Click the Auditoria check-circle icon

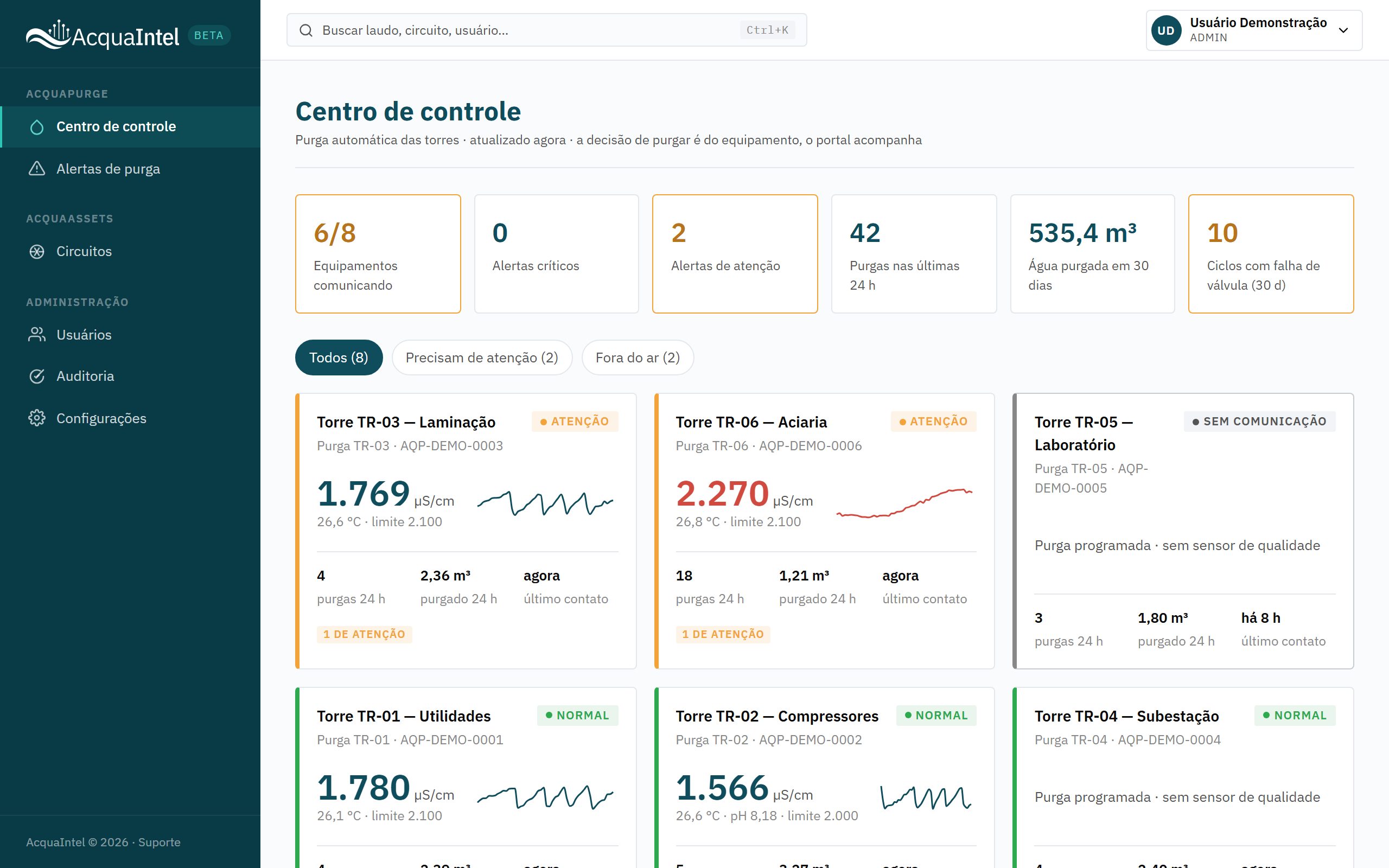tap(37, 376)
